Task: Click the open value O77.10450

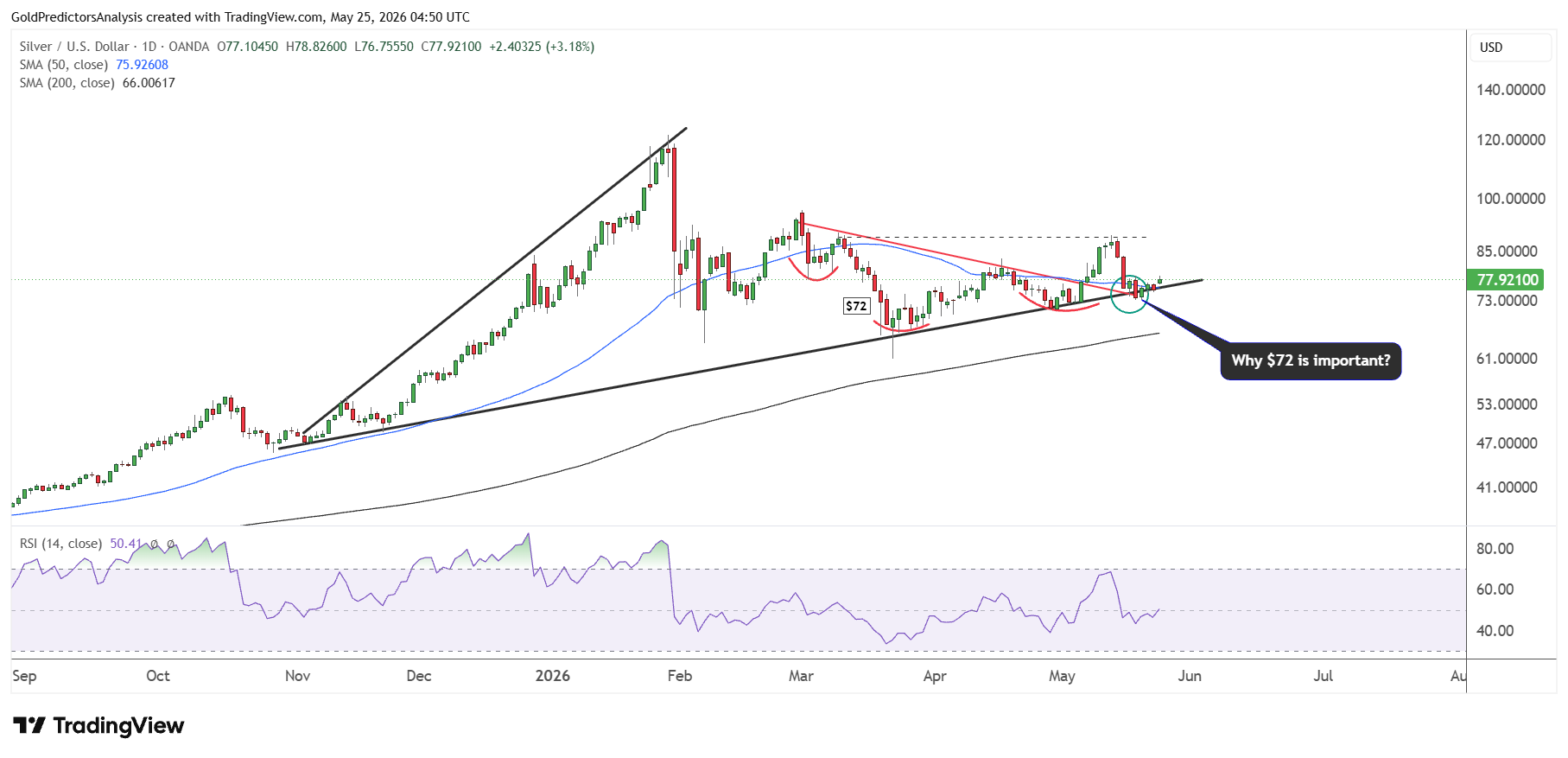Action: click(248, 47)
